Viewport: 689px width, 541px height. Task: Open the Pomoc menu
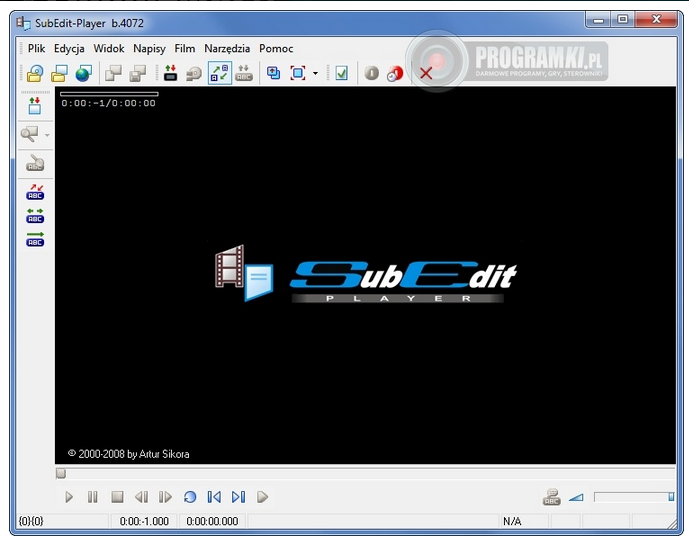(x=276, y=48)
